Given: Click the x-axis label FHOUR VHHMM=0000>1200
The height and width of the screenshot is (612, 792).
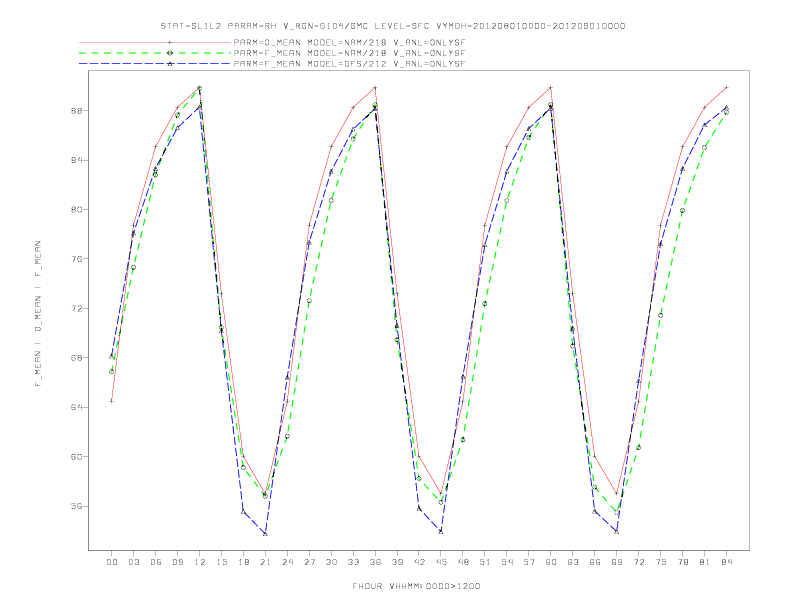Looking at the screenshot, I should [x=416, y=586].
